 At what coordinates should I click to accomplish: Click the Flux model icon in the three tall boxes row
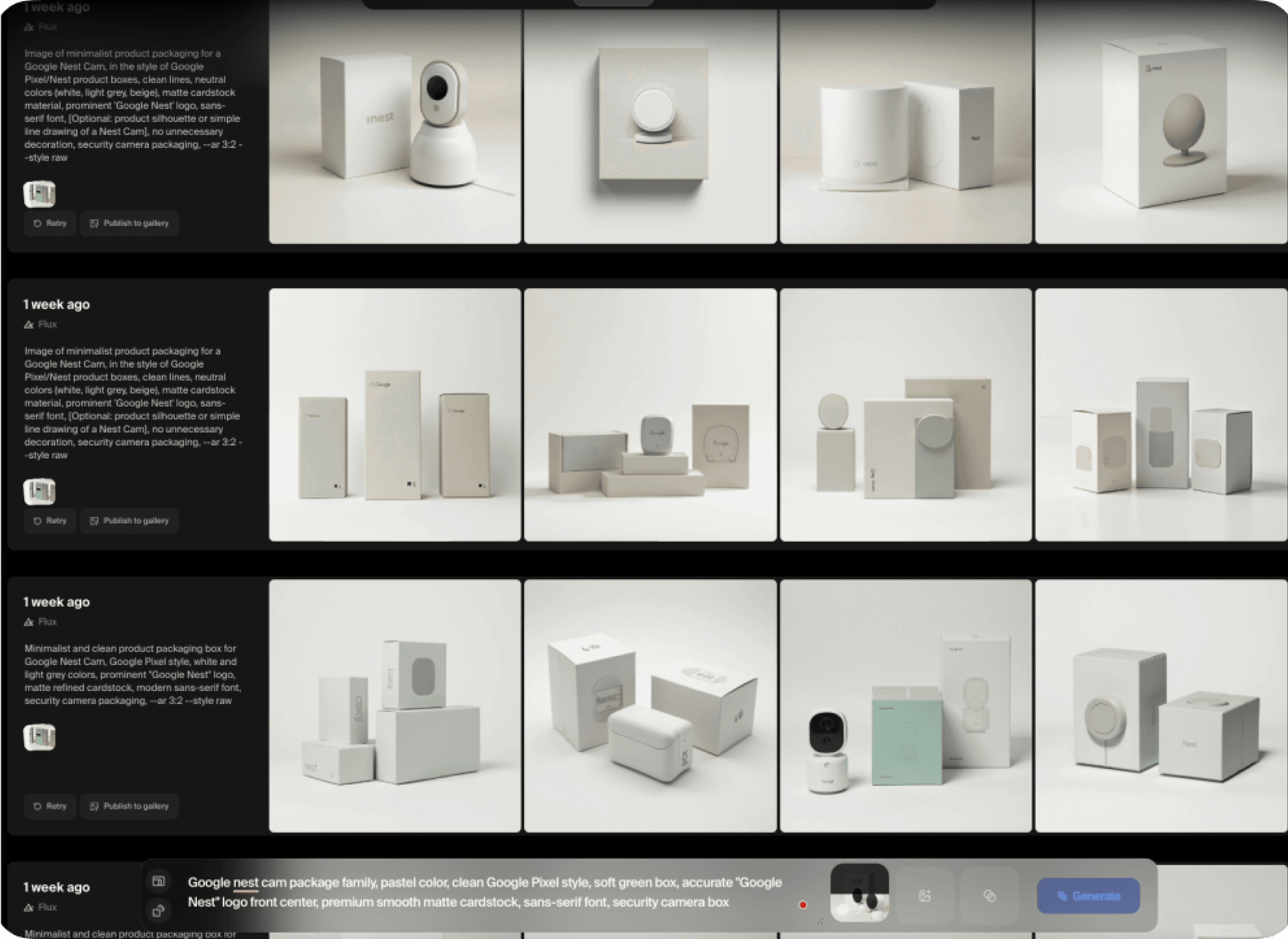click(x=29, y=324)
